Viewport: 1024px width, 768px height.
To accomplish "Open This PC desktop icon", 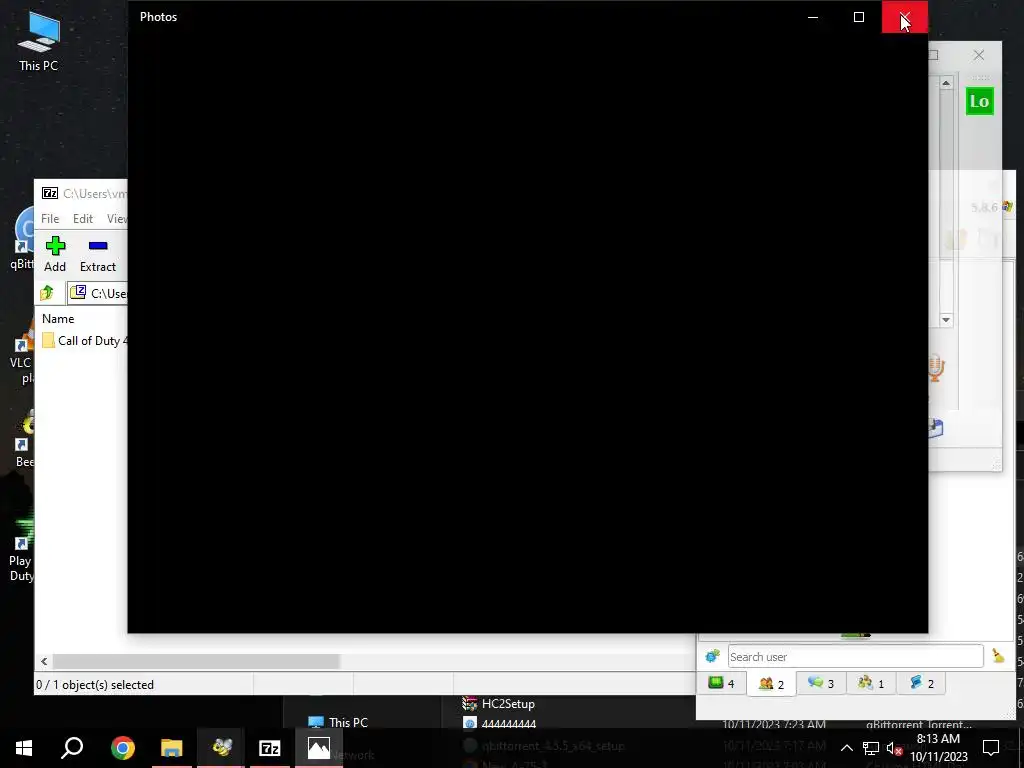I will click(39, 42).
